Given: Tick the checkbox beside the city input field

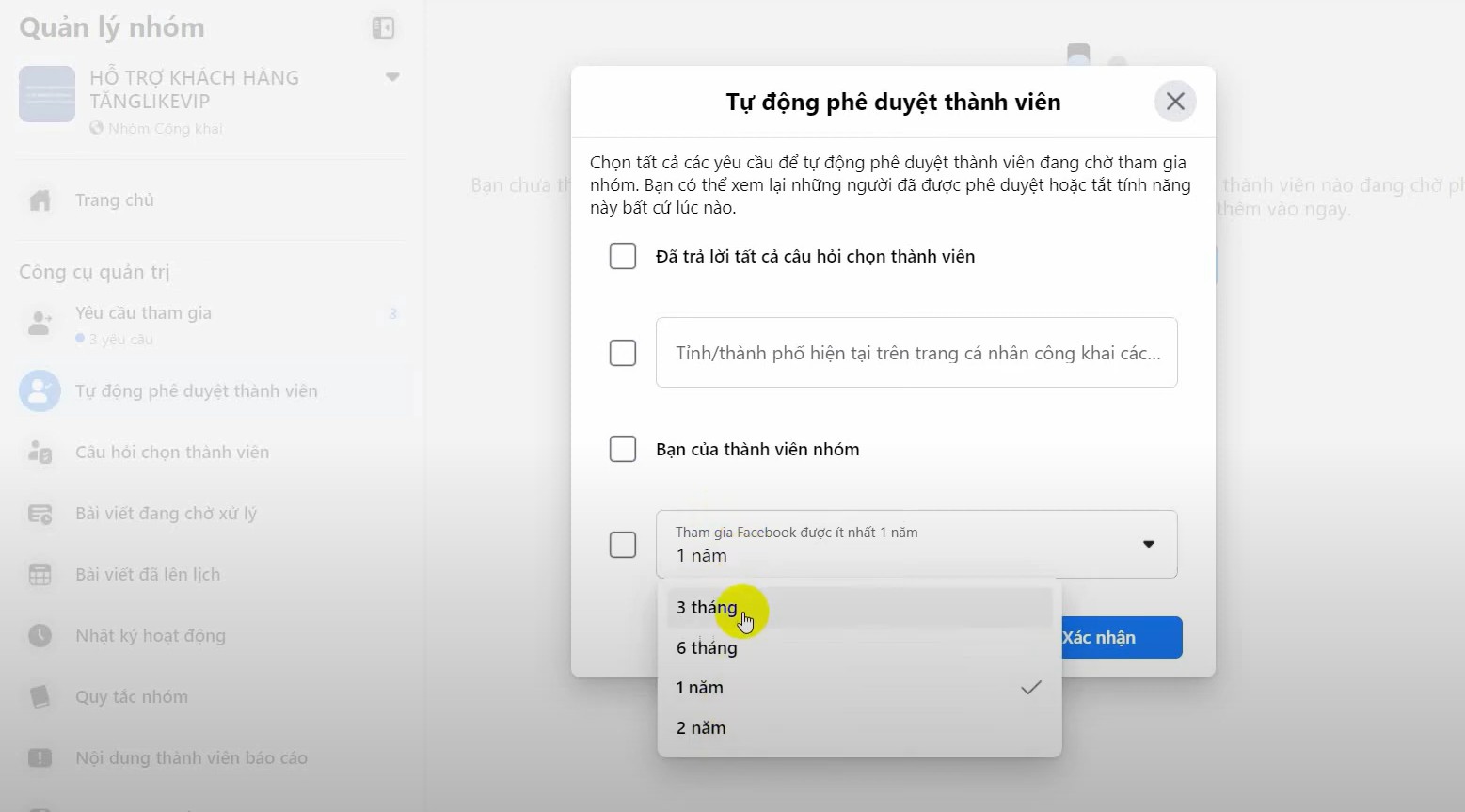Looking at the screenshot, I should click(623, 353).
